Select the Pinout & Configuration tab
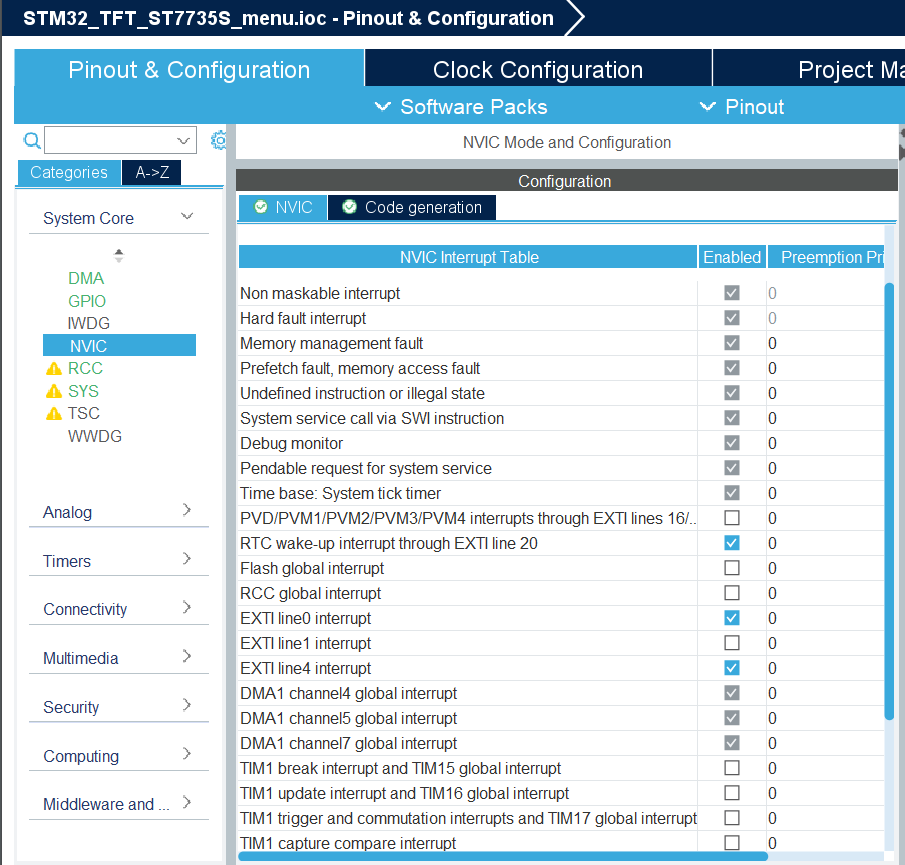 tap(189, 70)
